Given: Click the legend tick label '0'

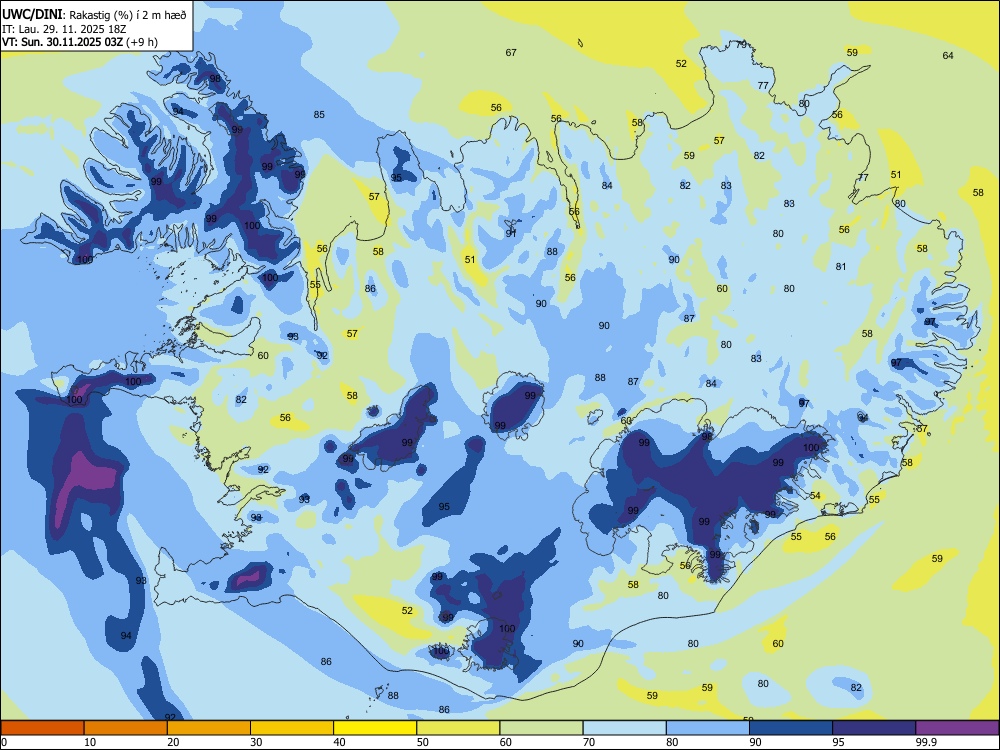Looking at the screenshot, I should point(4,742).
